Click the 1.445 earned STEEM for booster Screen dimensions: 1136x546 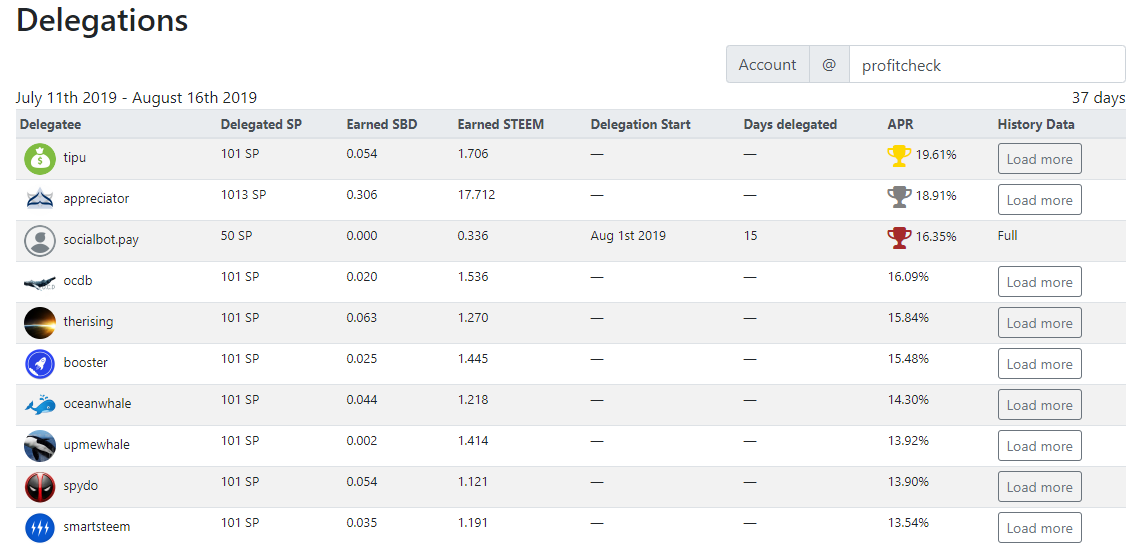point(473,358)
